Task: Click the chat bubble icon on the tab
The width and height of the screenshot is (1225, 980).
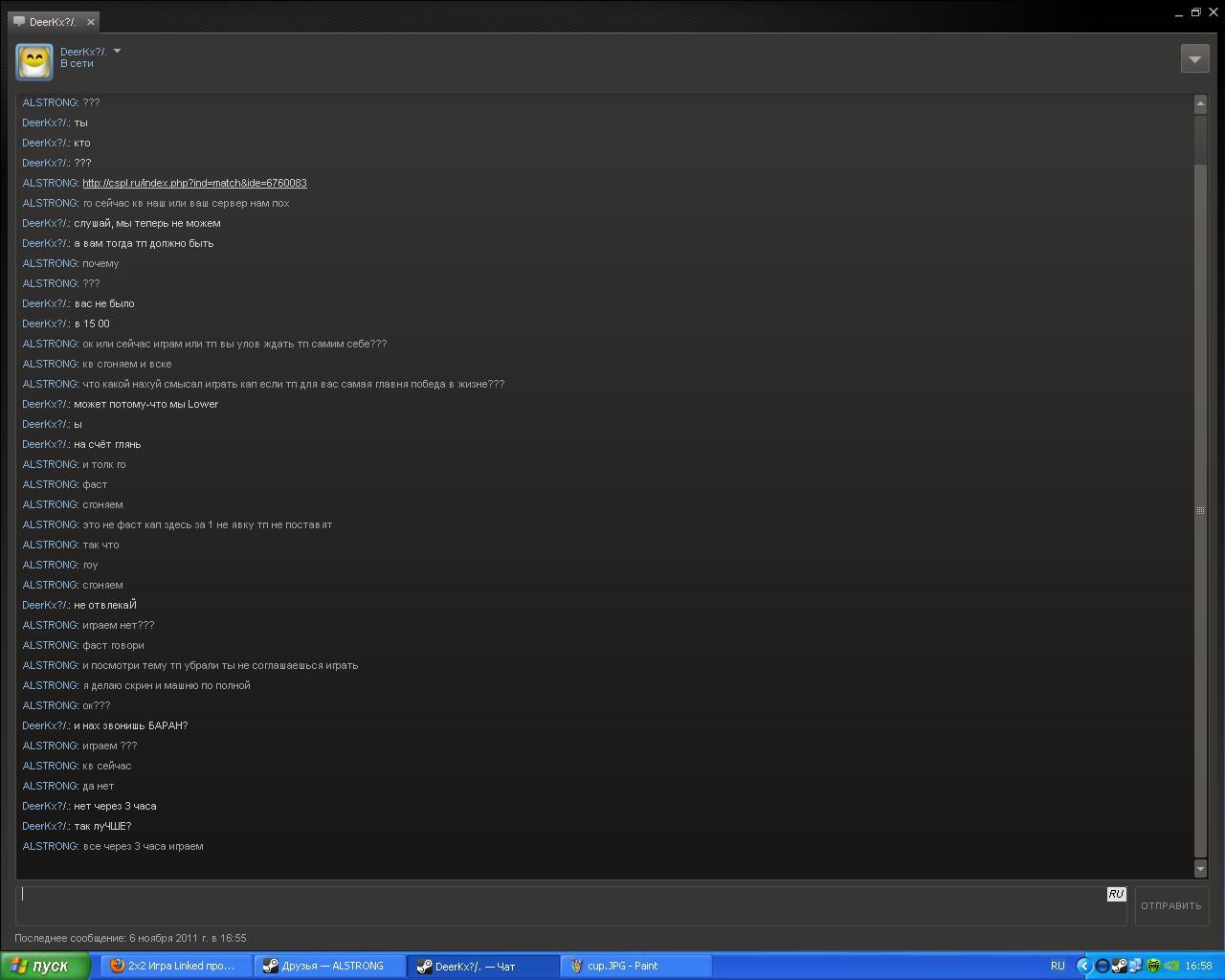Action: 19,22
